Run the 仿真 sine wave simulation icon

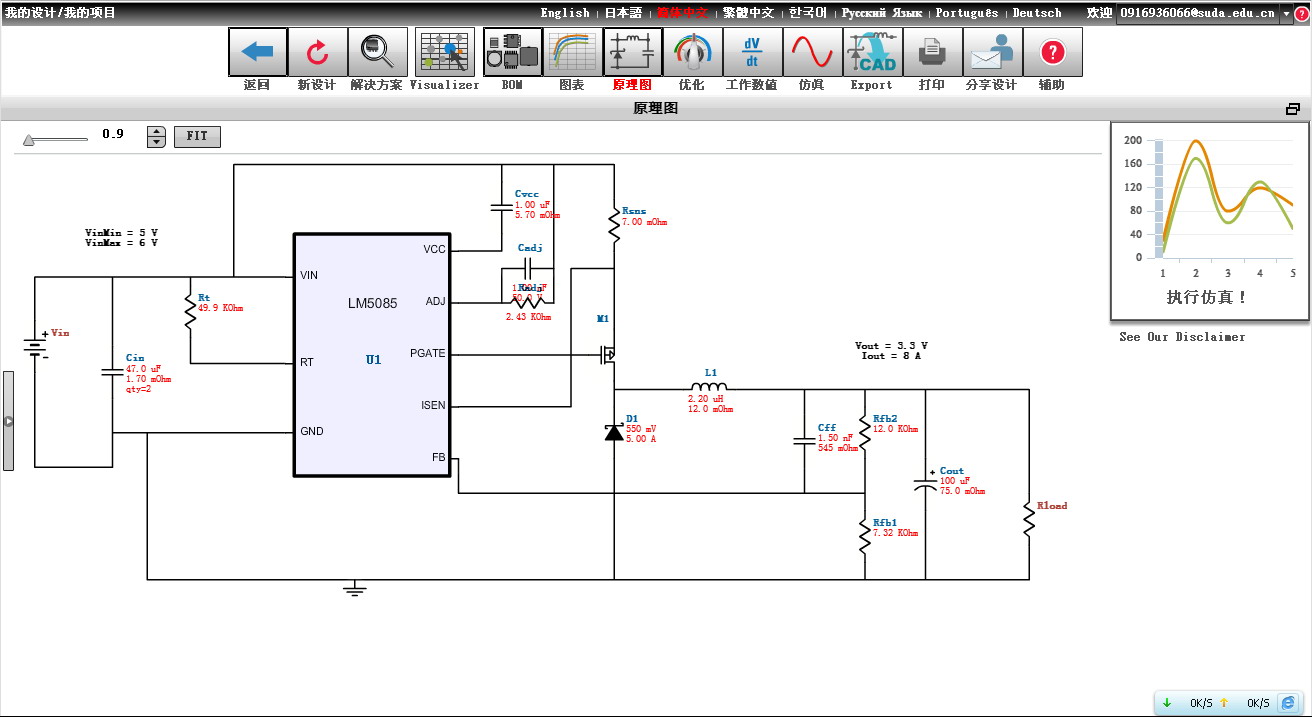(x=812, y=52)
